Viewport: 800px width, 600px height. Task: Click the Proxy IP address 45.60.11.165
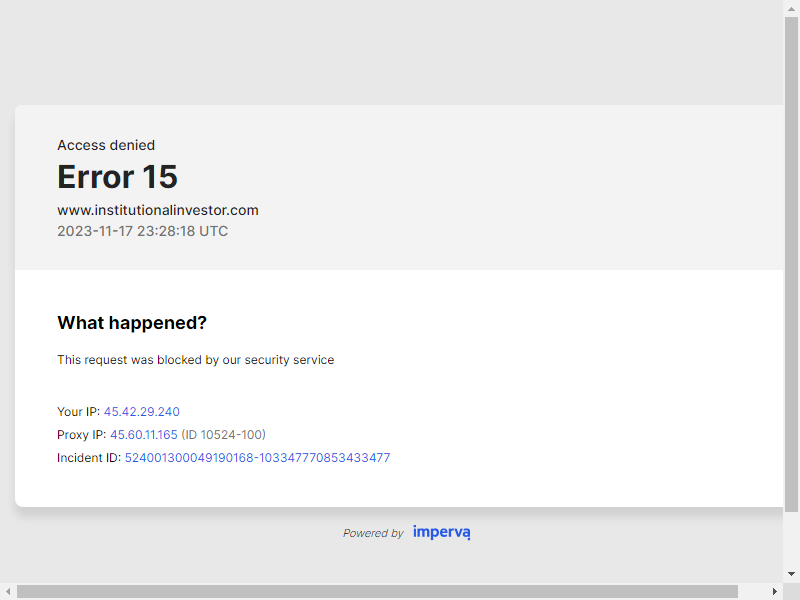(144, 435)
